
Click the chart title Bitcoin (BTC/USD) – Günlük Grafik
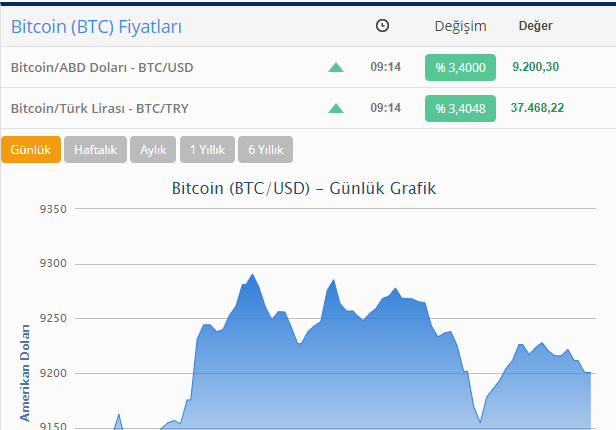[x=304, y=188]
